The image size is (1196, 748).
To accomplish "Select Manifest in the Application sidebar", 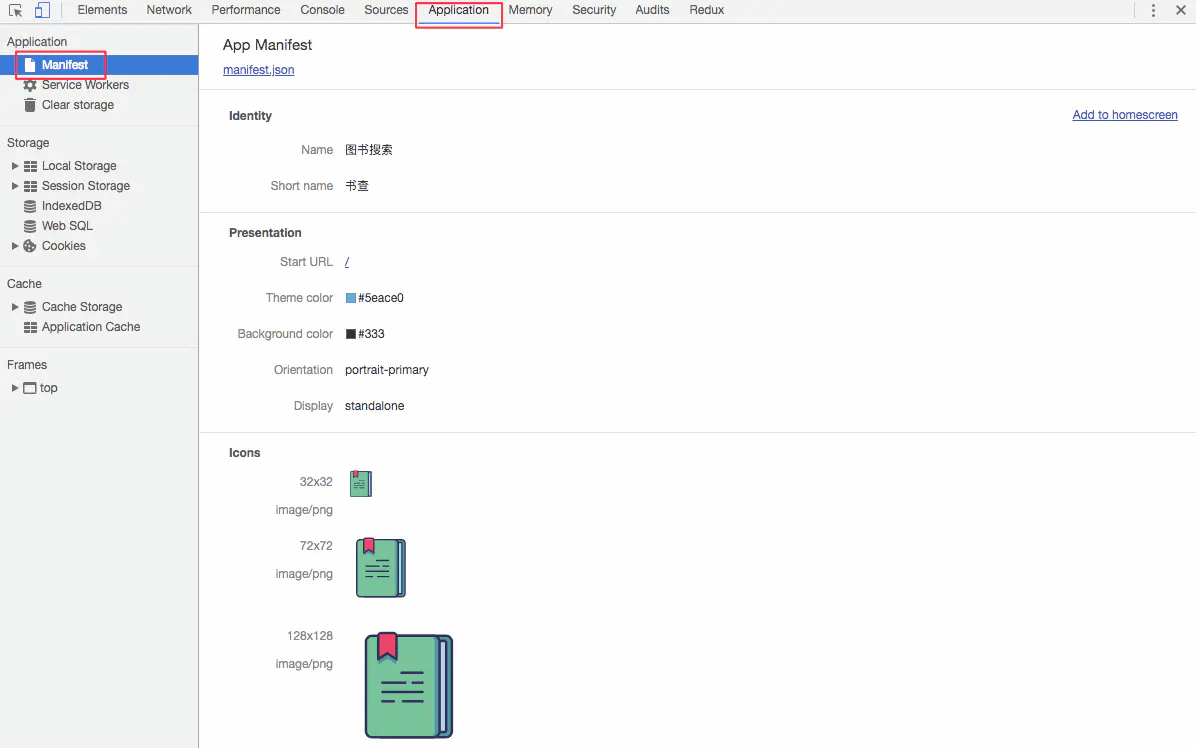I will coord(65,65).
